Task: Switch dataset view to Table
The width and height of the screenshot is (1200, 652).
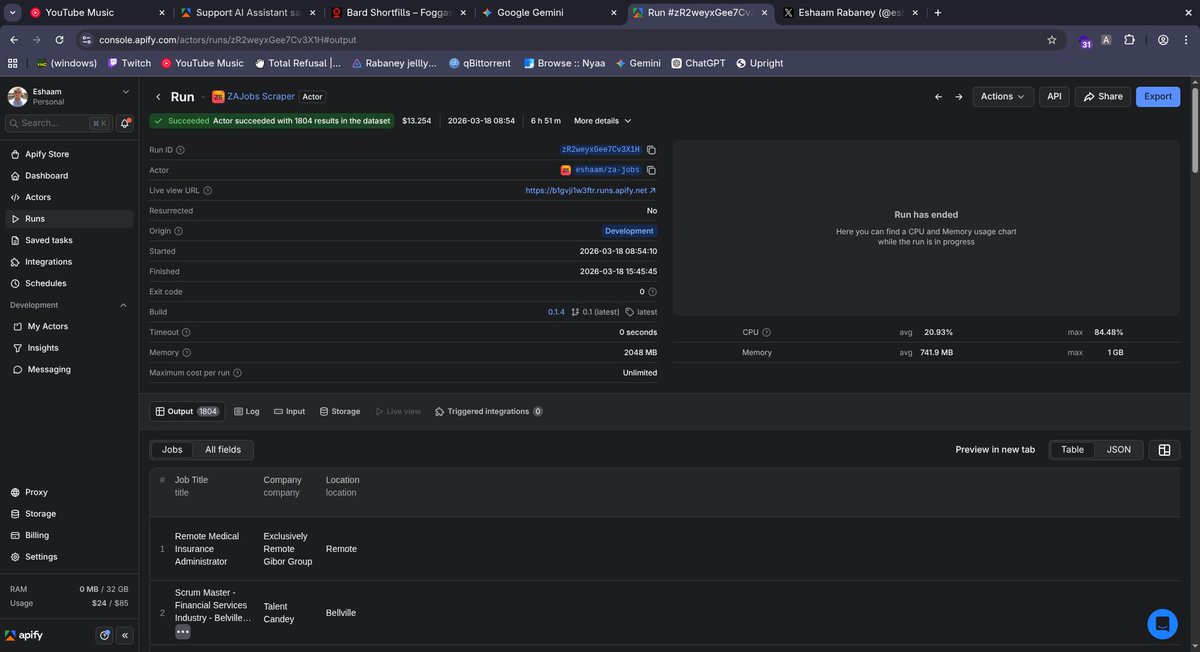Action: pos(1072,450)
